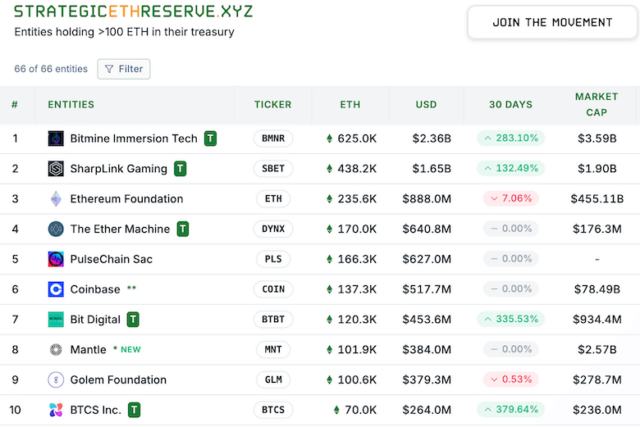
Task: Click the 100.6K ETH amount
Action: pyautogui.click(x=357, y=380)
